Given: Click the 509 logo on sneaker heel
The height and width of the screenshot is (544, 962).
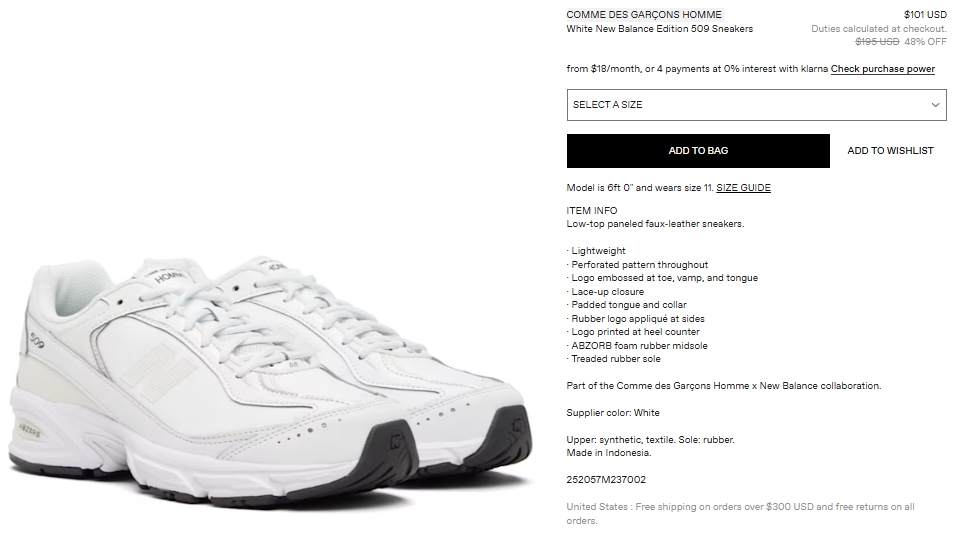Looking at the screenshot, I should pos(37,340).
